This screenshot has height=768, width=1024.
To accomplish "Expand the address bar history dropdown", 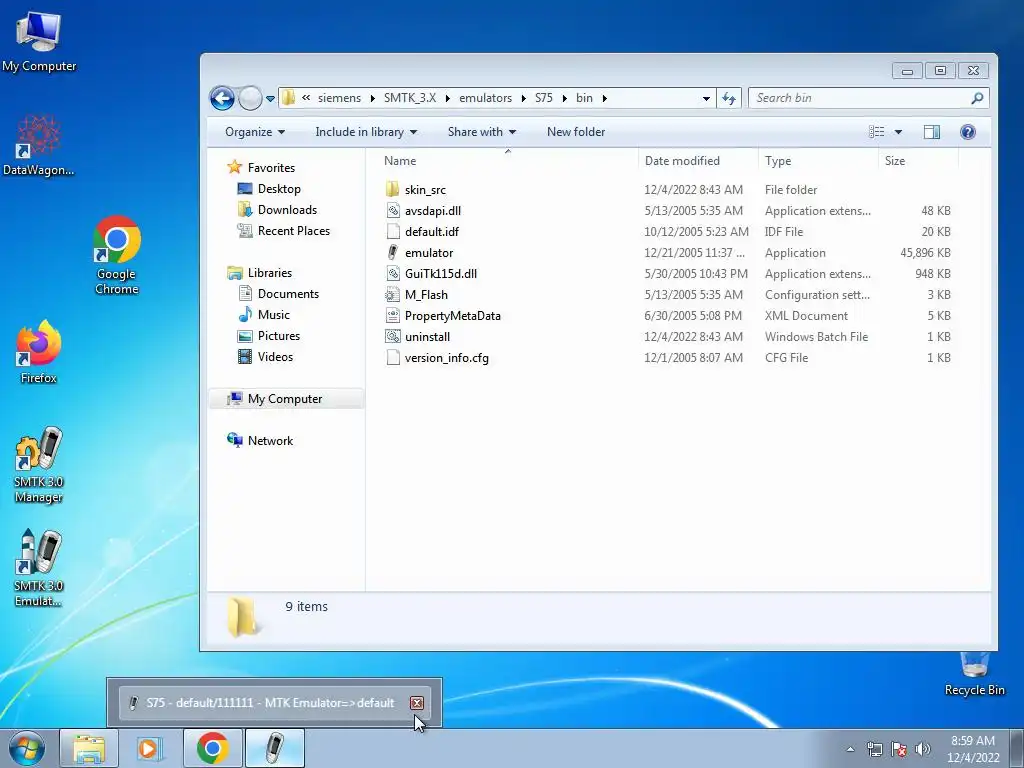I will pos(706,99).
